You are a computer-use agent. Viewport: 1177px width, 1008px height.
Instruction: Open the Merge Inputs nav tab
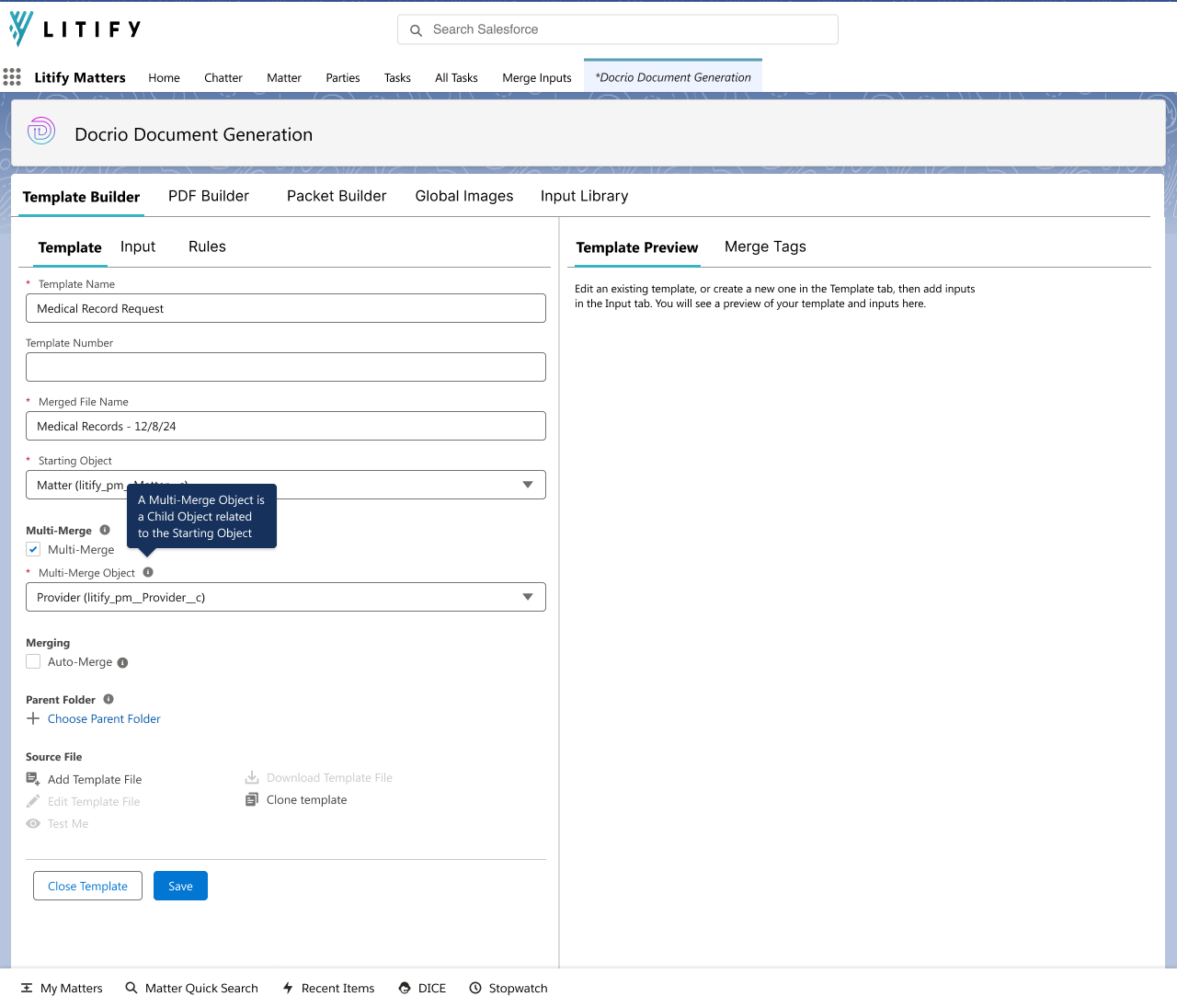[537, 78]
